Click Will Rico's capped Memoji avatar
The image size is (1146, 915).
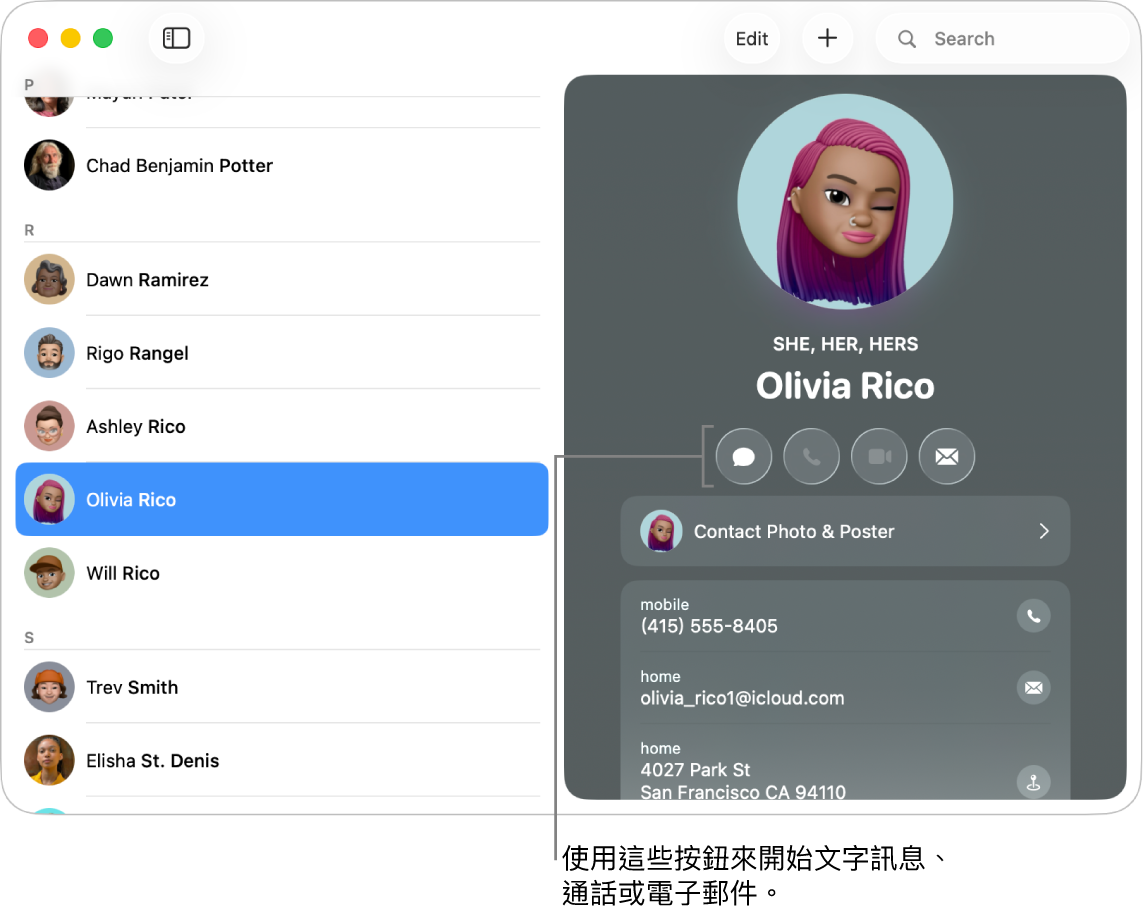coord(49,572)
